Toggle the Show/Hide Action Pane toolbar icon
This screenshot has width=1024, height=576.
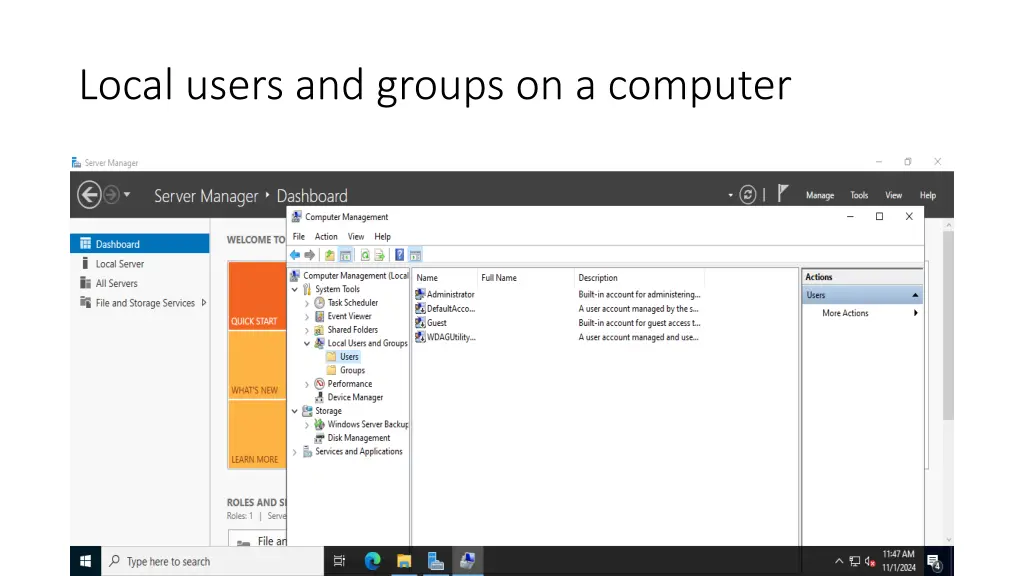pos(415,255)
